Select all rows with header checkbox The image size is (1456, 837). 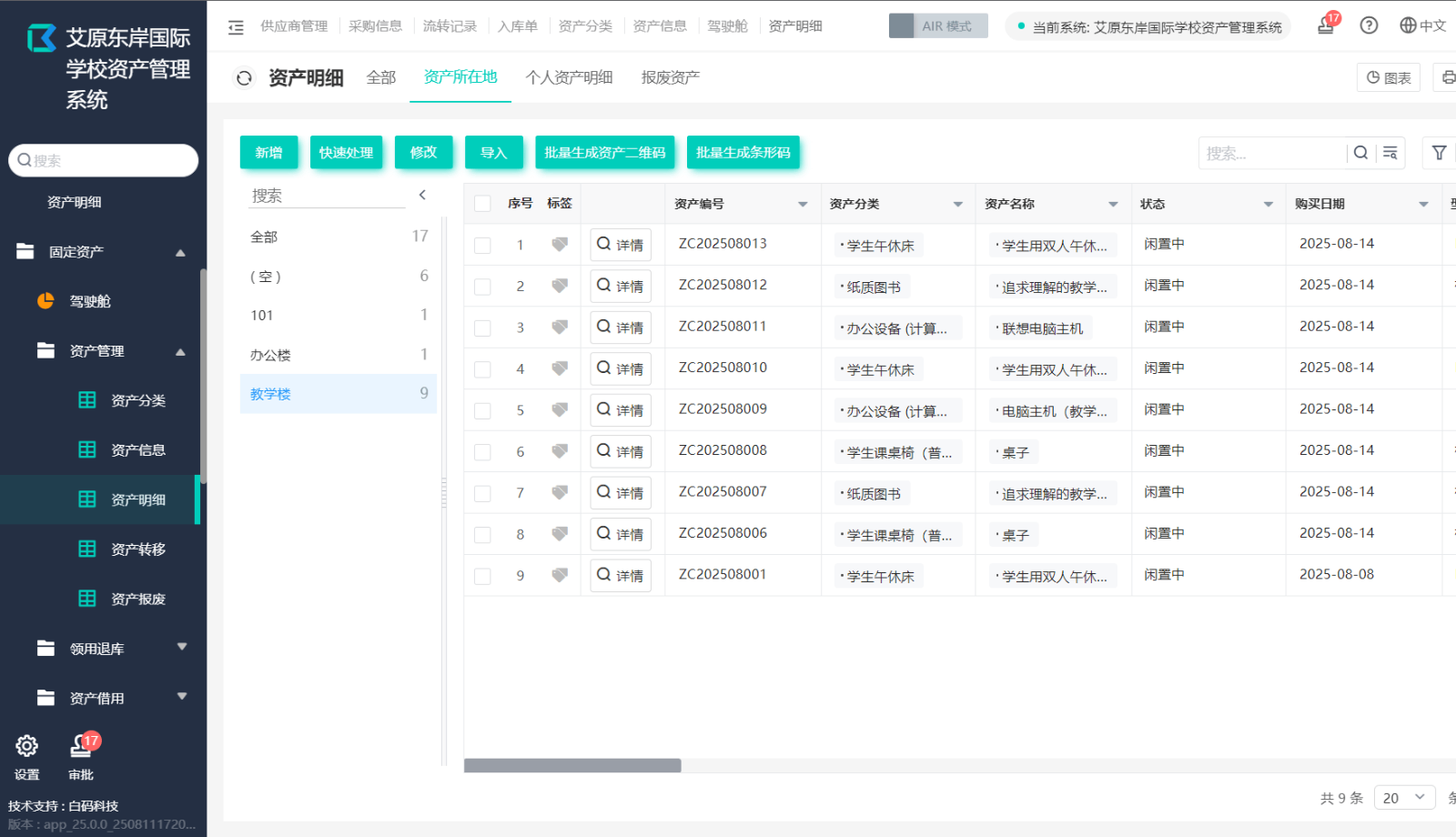tap(483, 204)
